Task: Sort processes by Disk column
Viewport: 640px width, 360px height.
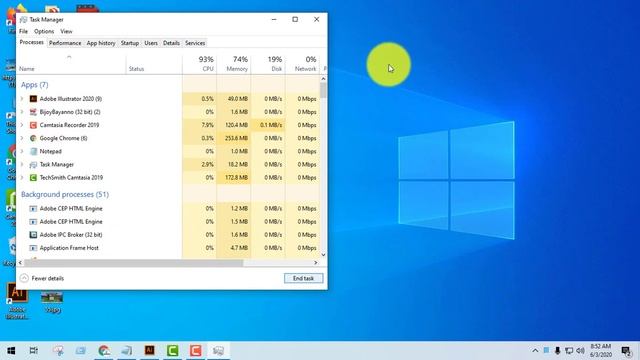Action: [x=268, y=64]
